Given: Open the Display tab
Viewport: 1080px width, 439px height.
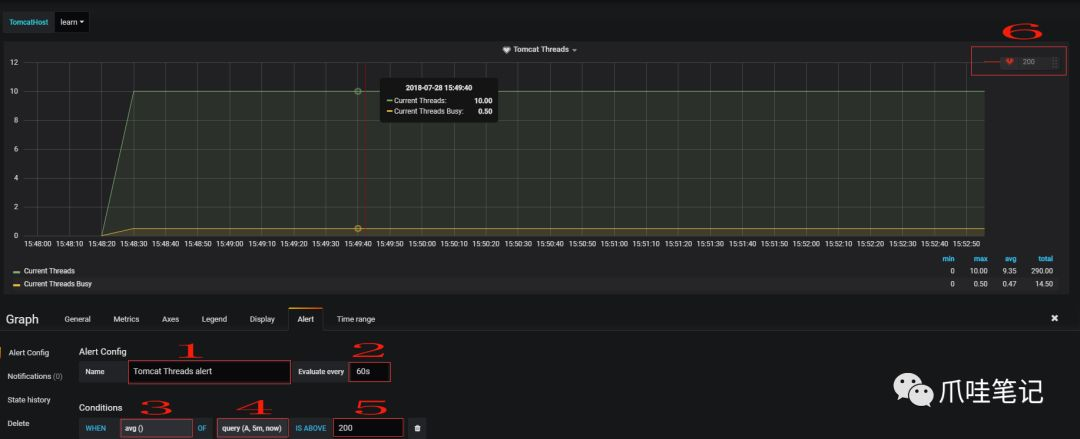Looking at the screenshot, I should tap(262, 319).
